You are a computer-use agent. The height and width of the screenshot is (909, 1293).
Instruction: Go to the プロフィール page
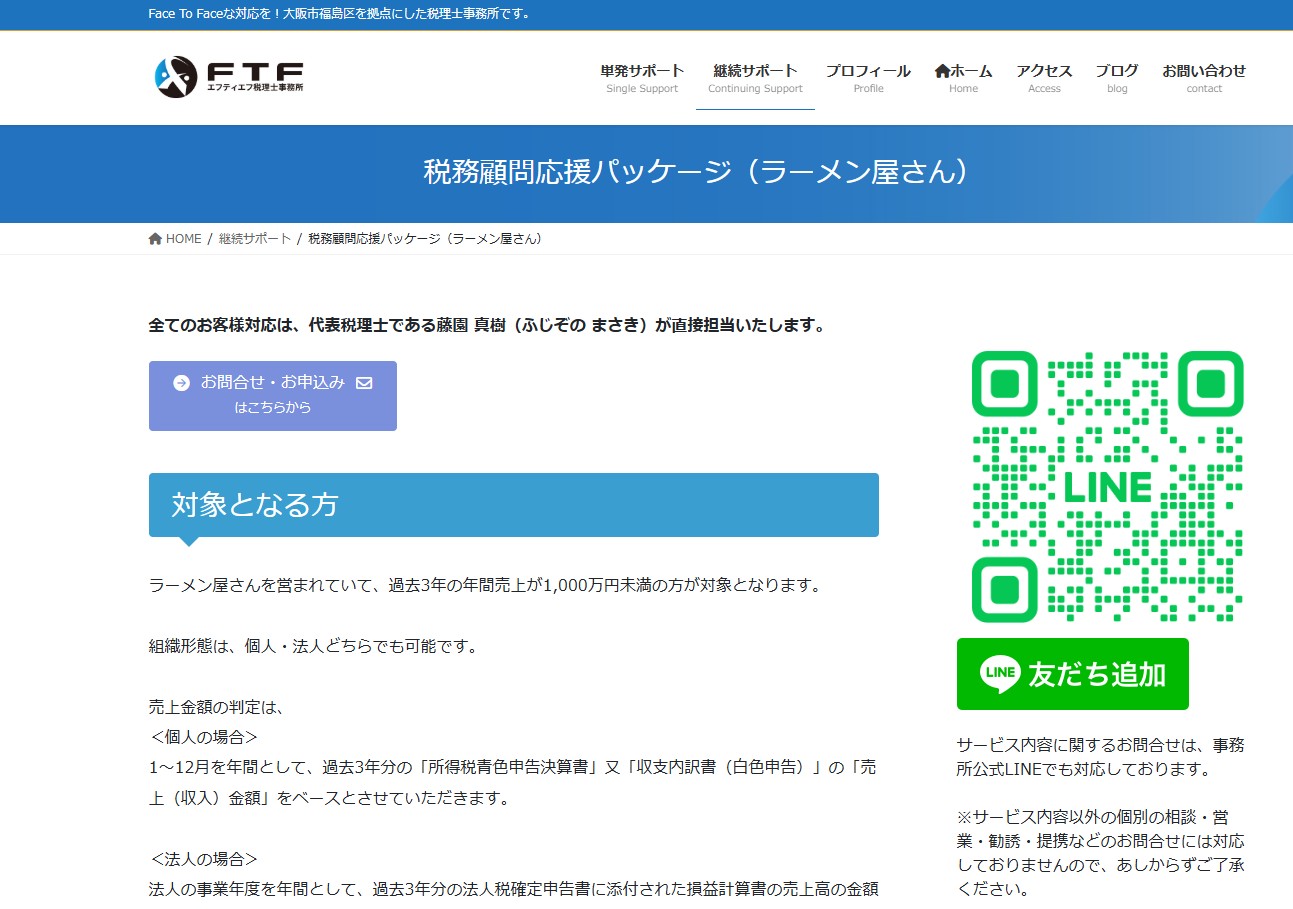point(867,78)
